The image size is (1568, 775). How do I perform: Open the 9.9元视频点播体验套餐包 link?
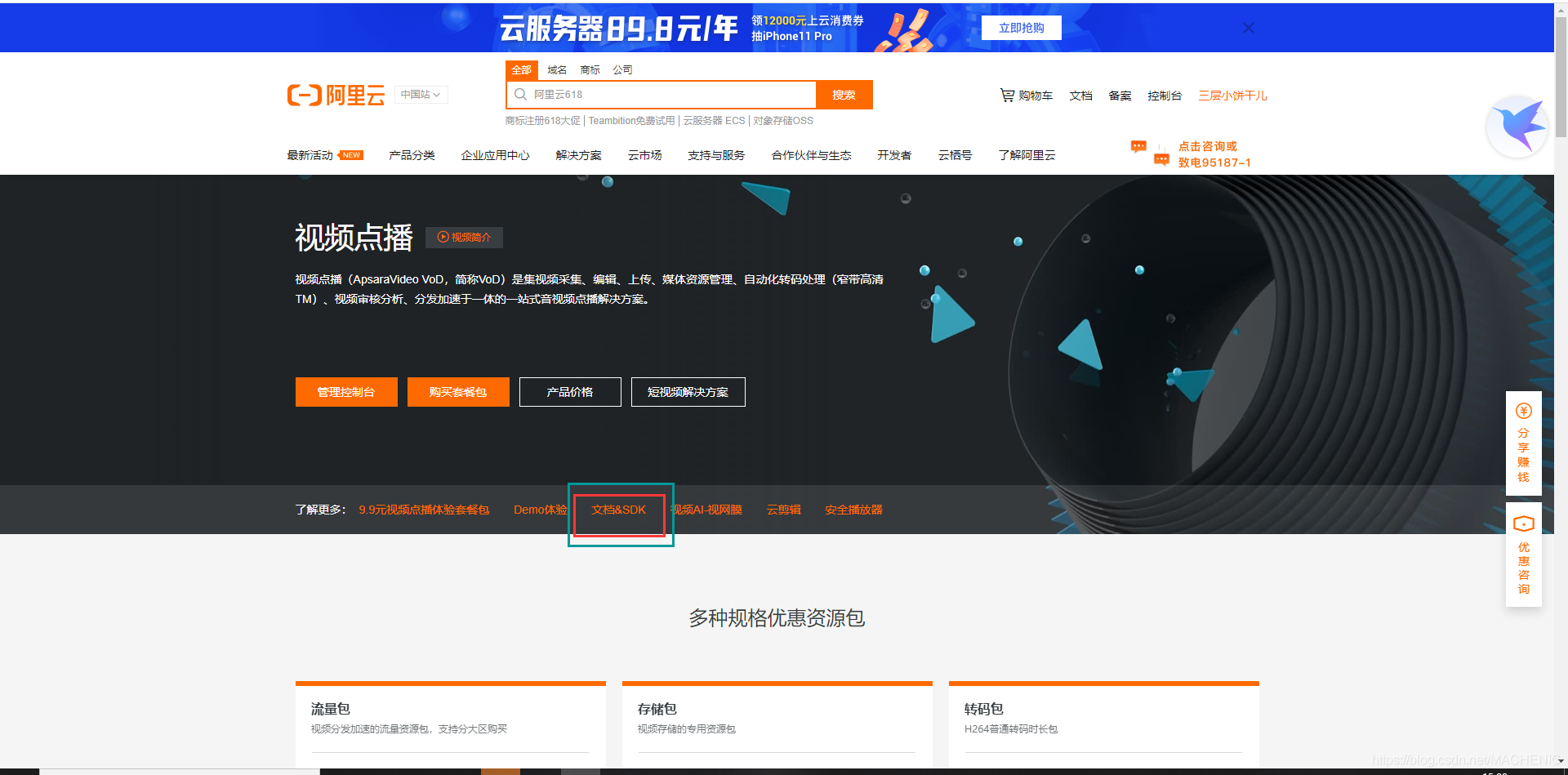[424, 510]
